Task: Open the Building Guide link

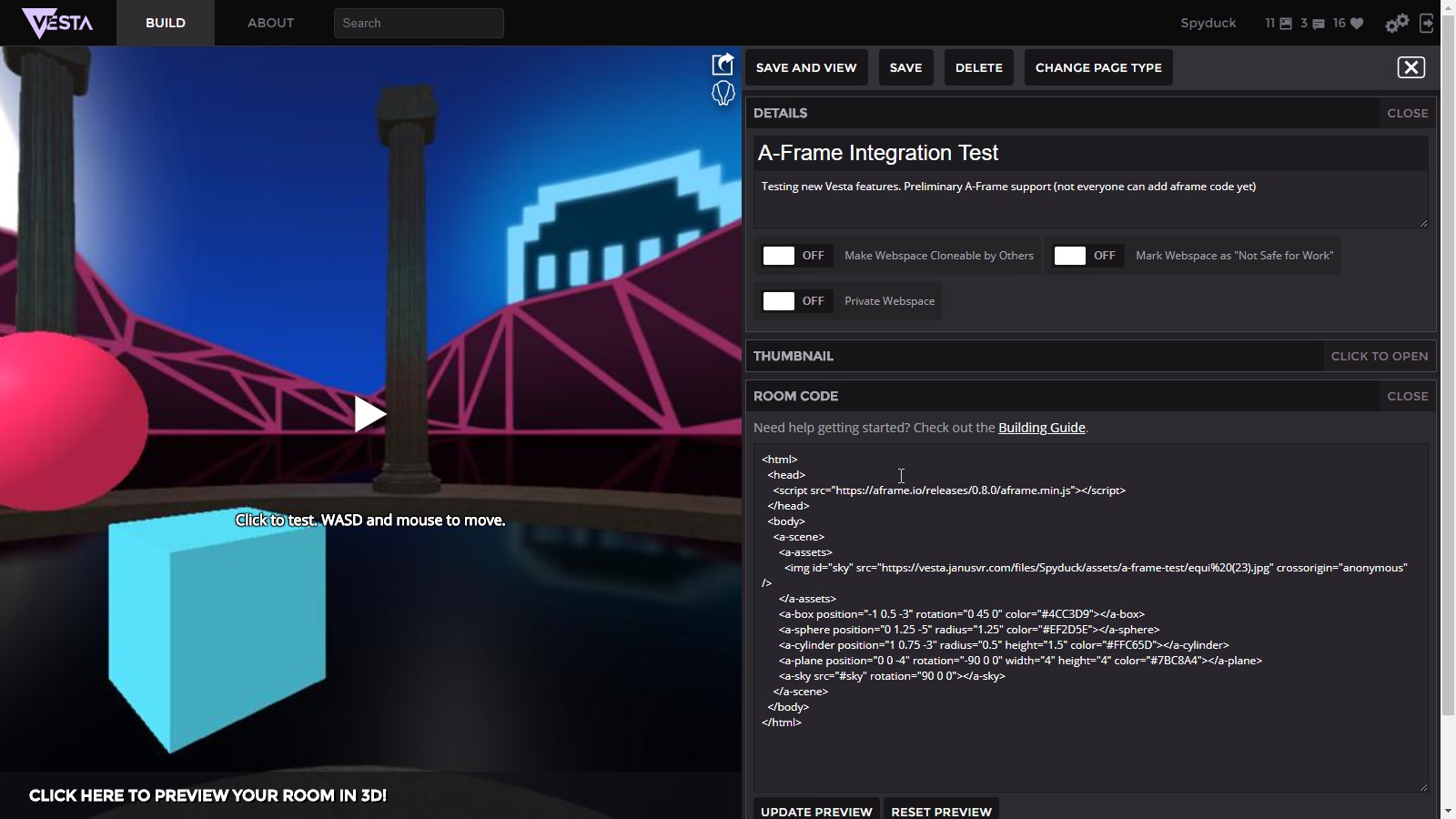Action: pyautogui.click(x=1041, y=428)
